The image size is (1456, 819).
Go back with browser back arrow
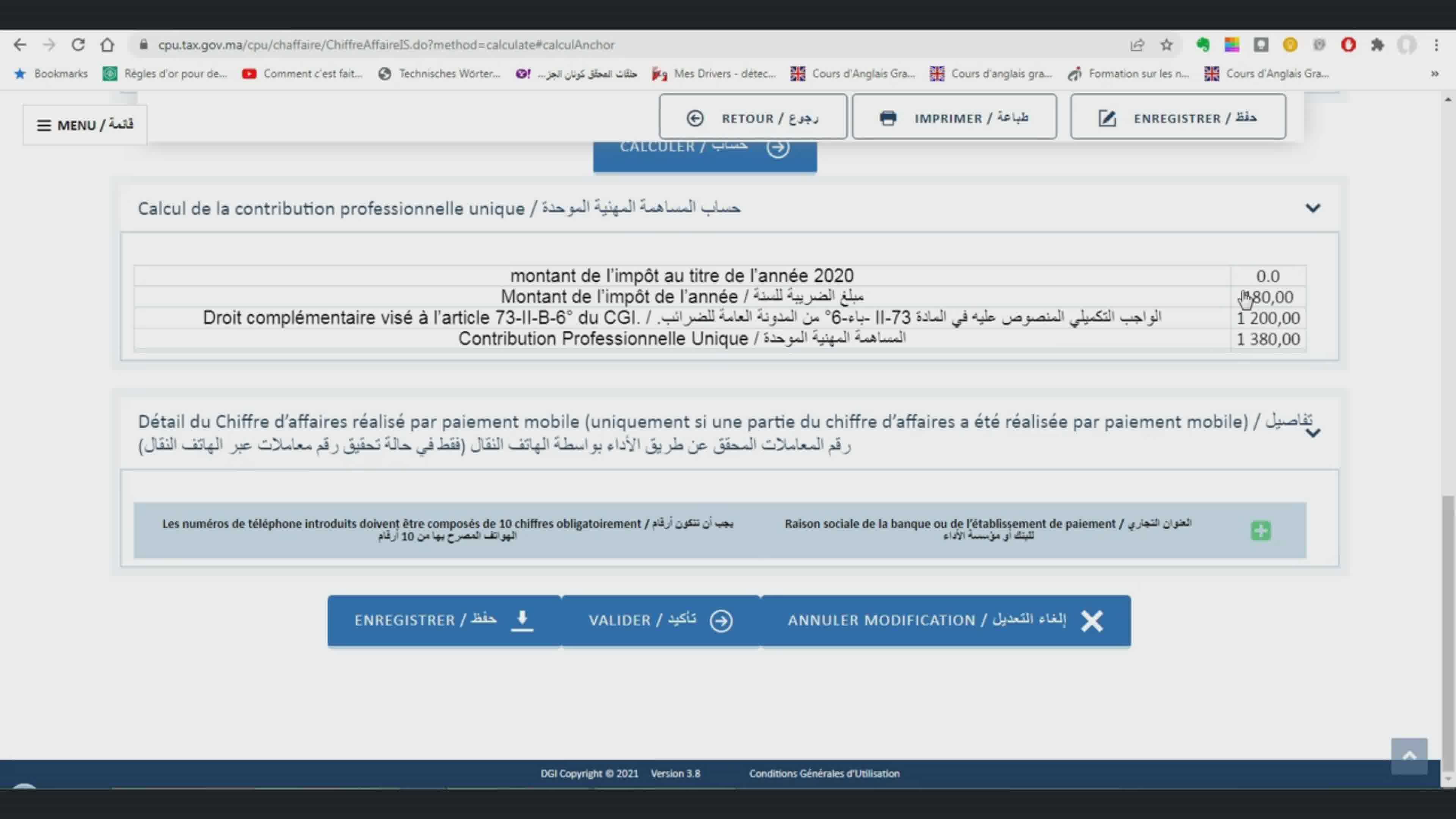pos(20,45)
